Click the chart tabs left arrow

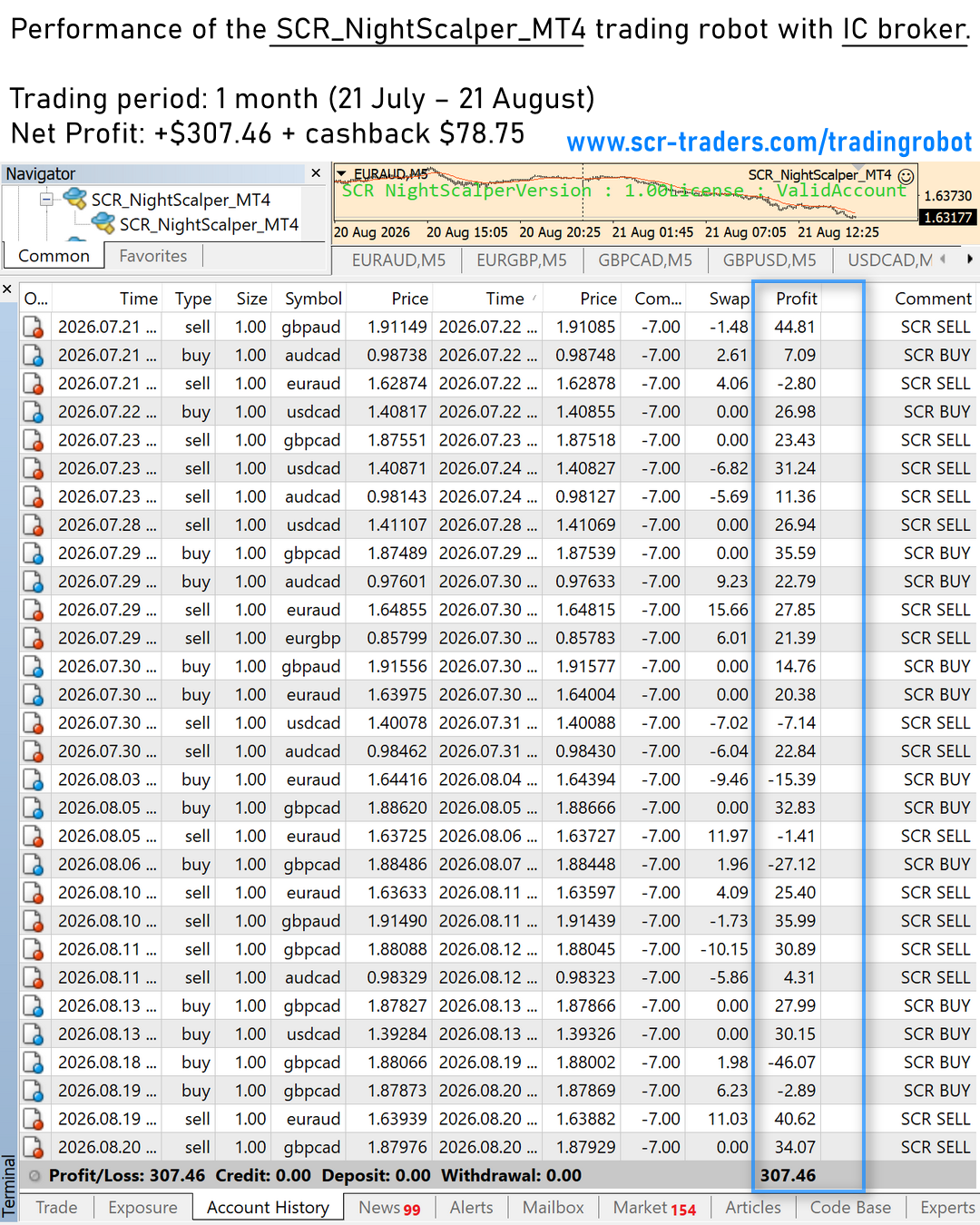point(943,260)
